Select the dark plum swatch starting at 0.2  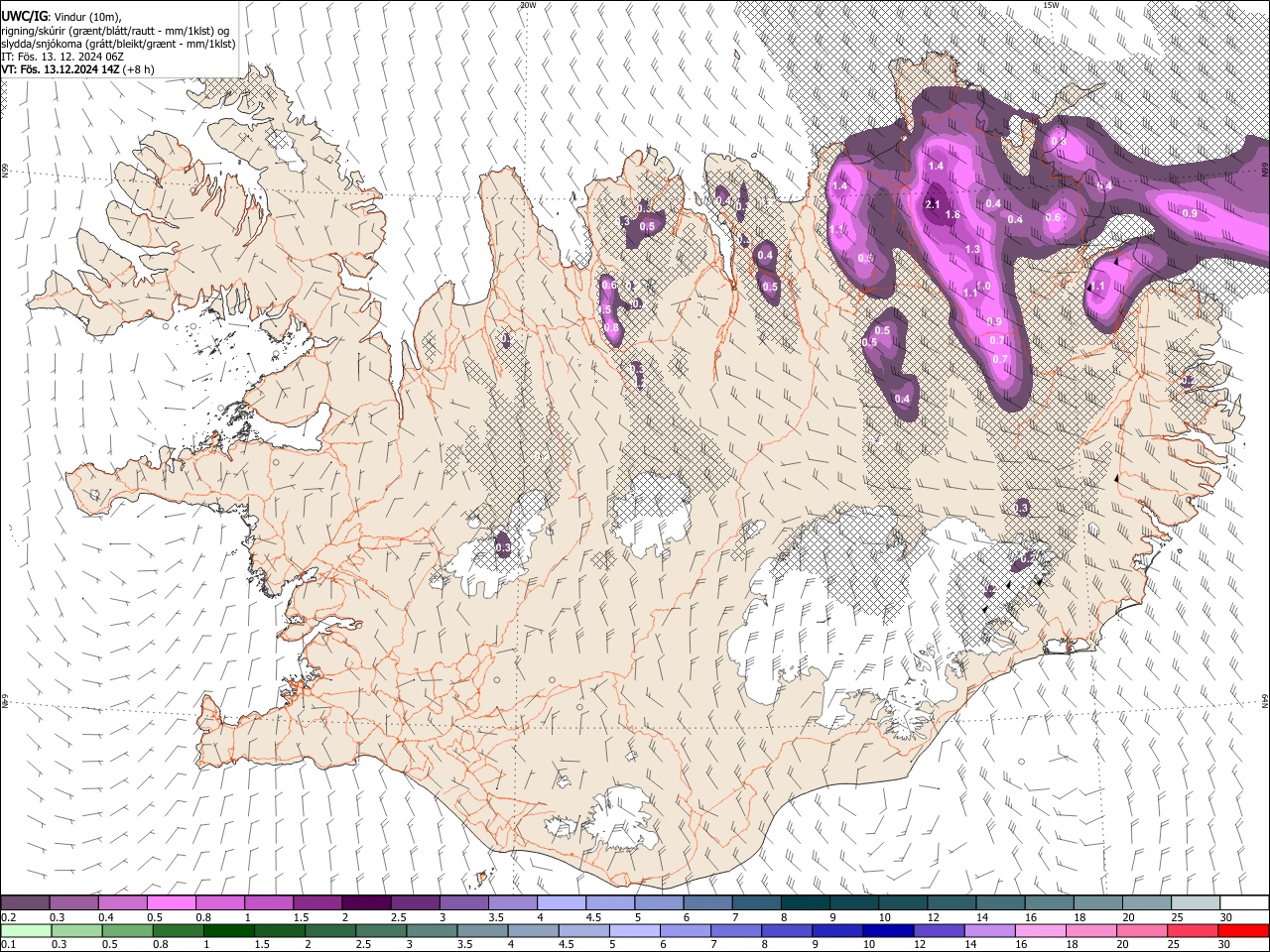25,903
